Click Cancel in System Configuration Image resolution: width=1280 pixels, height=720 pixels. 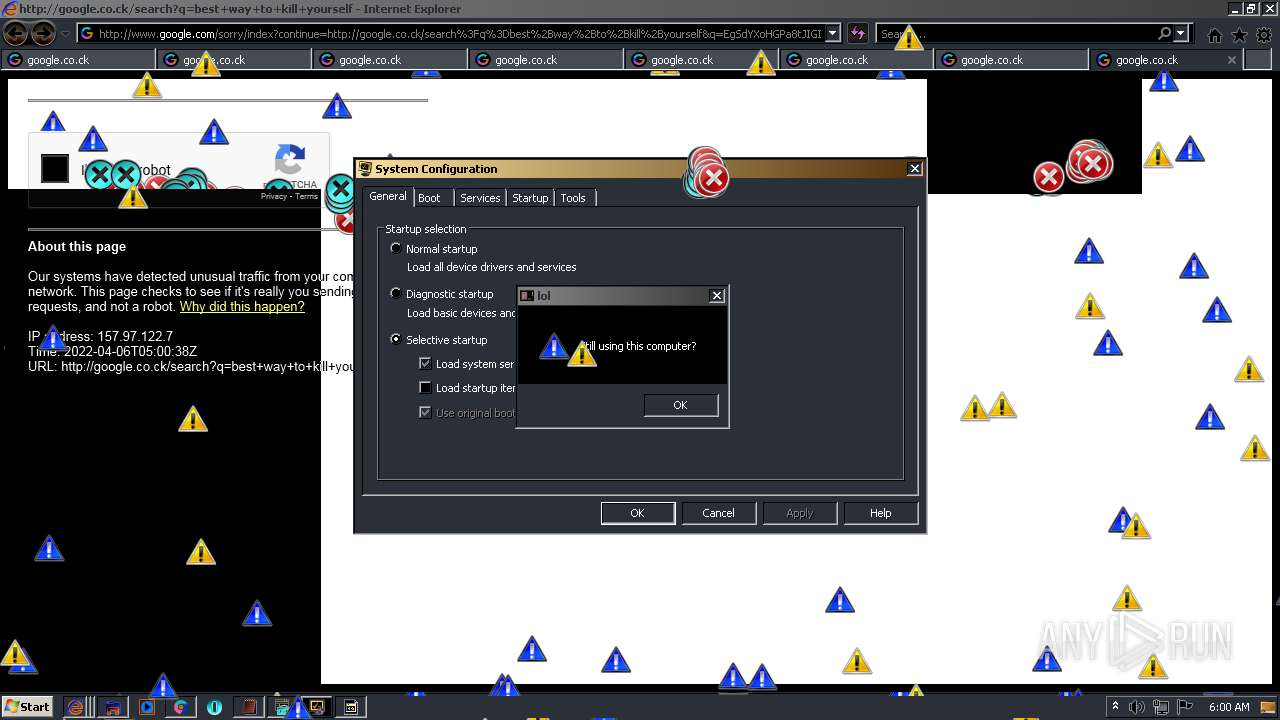coord(718,513)
